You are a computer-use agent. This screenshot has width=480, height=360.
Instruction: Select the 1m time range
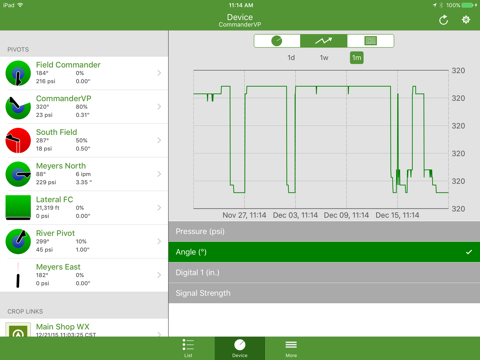[357, 58]
